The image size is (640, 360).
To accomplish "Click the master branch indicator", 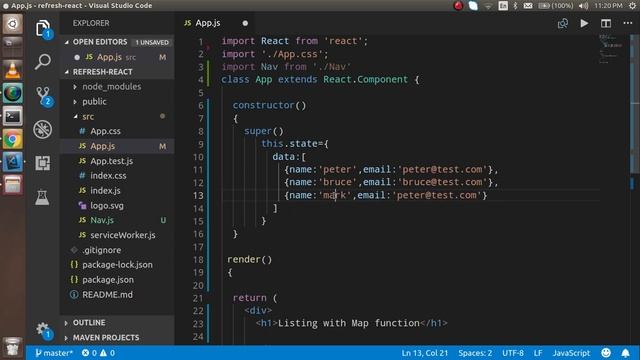I will 54,353.
